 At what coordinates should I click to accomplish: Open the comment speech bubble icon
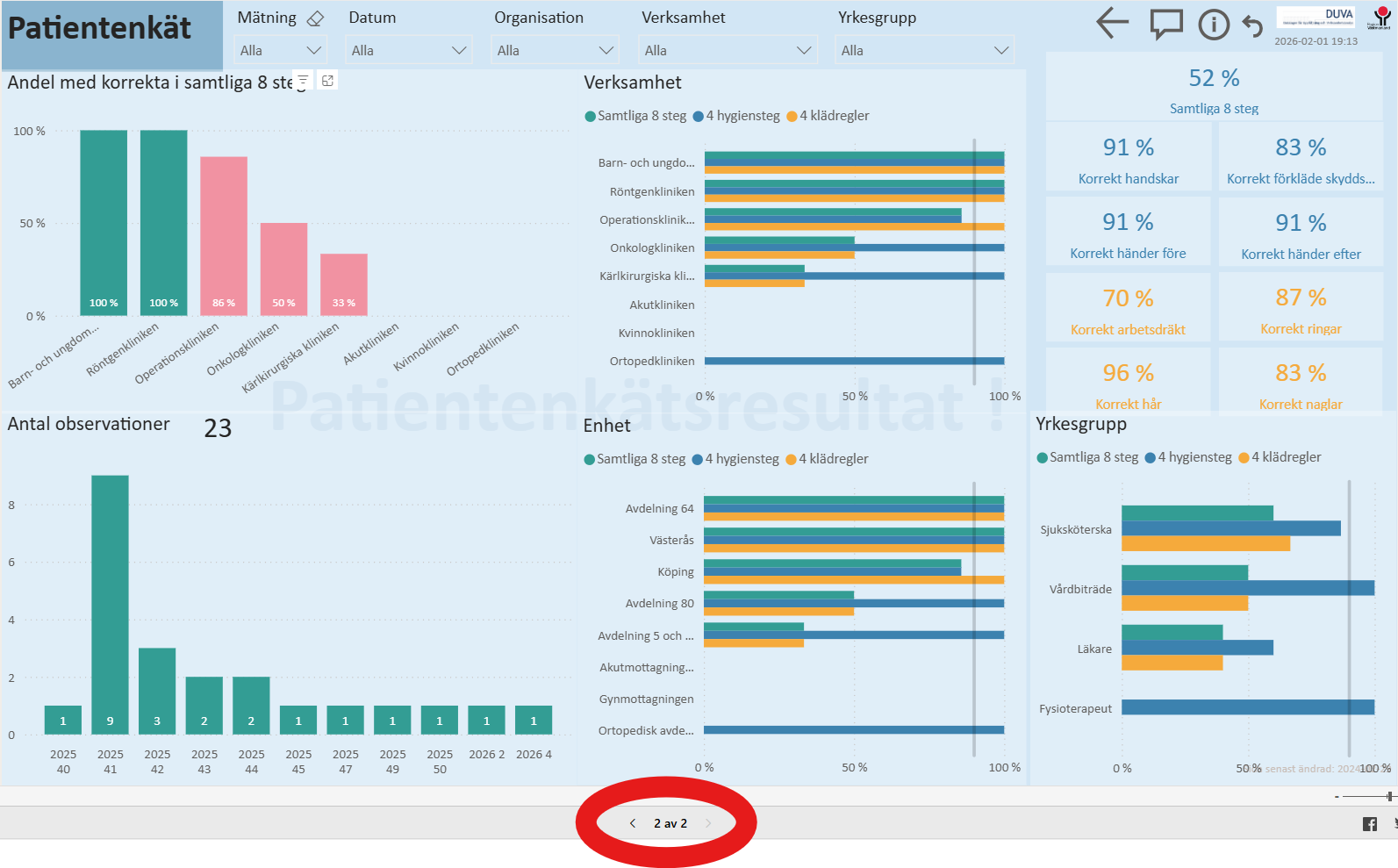coord(1165,25)
